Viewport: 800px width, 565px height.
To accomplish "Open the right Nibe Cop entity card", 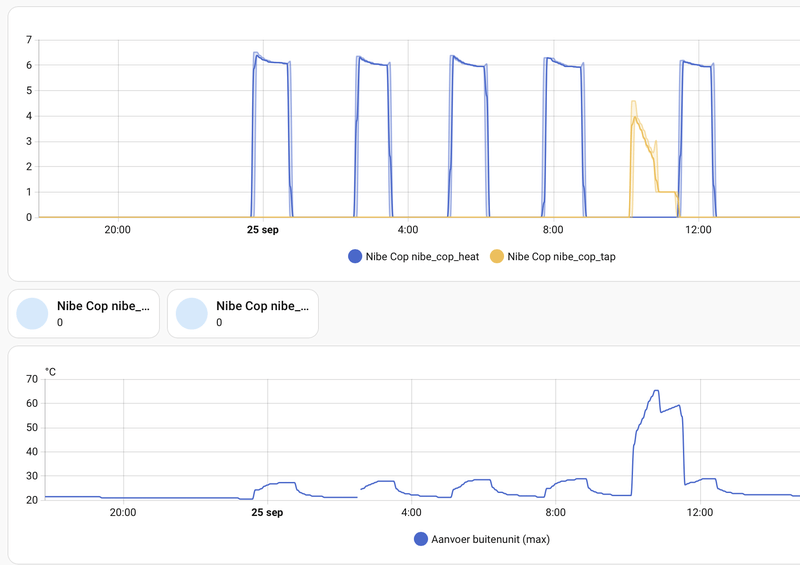I will 243,314.
